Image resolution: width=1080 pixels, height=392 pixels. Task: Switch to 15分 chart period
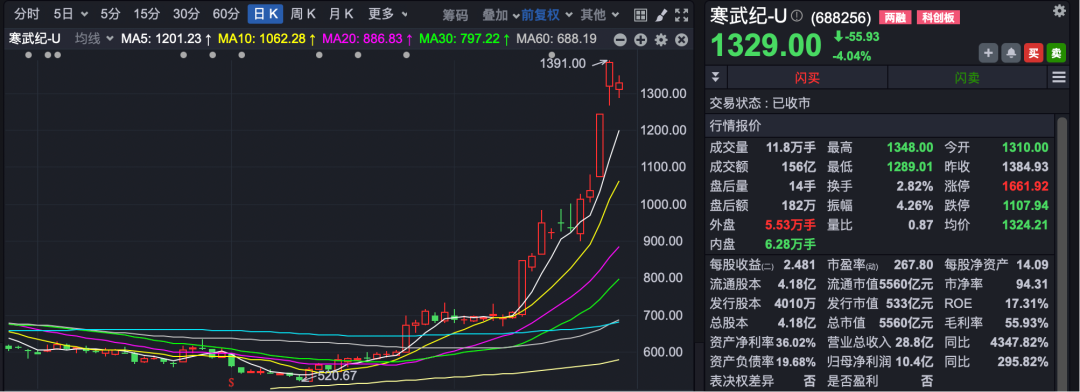click(x=146, y=14)
